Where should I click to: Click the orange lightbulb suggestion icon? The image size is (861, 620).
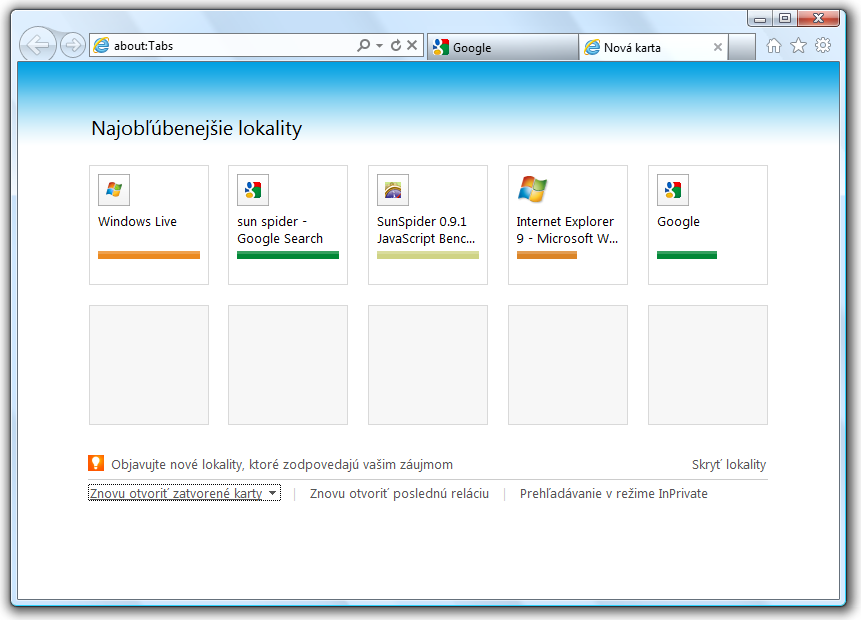[x=96, y=463]
